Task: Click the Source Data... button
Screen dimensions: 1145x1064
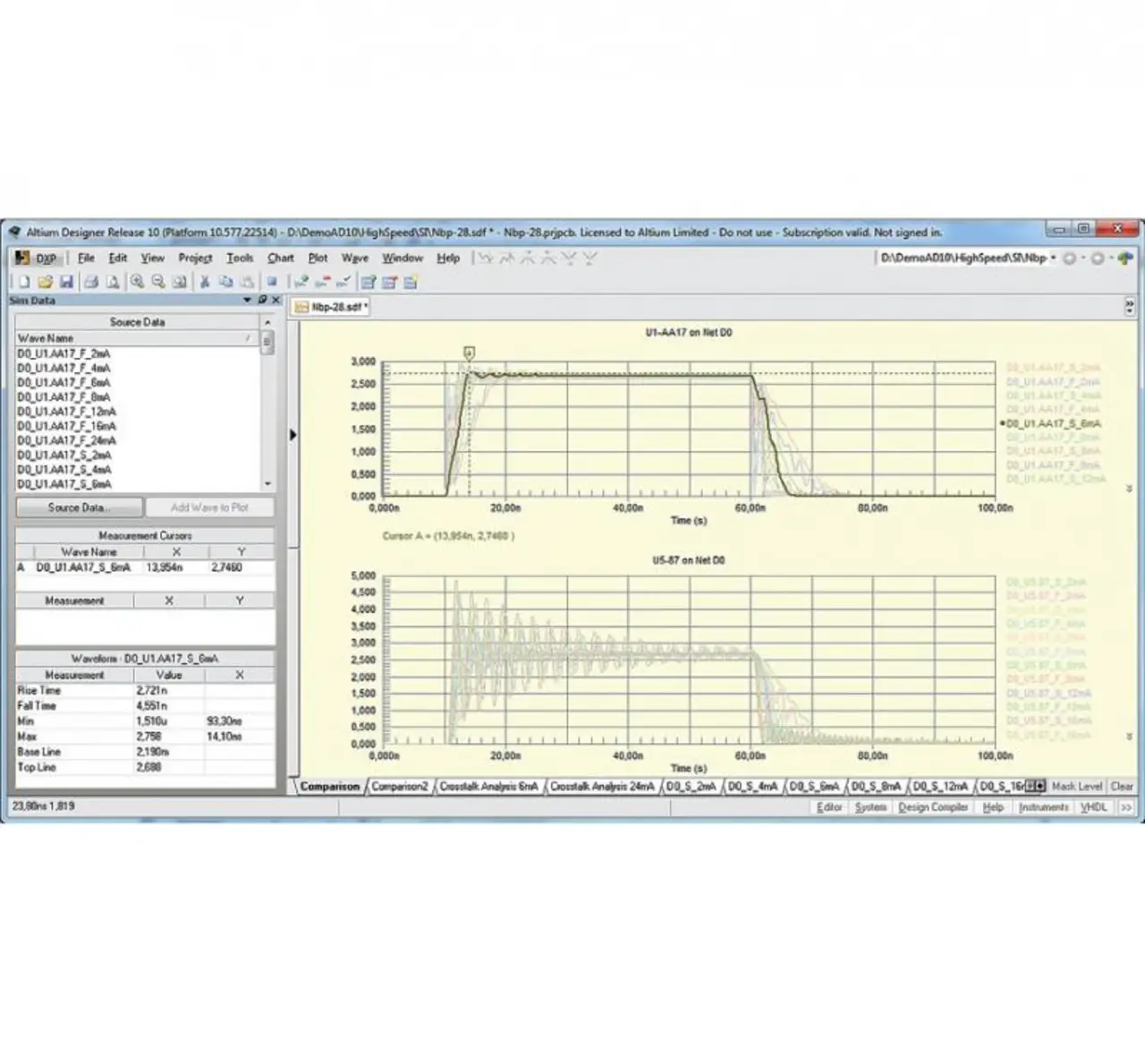Action: [x=79, y=507]
